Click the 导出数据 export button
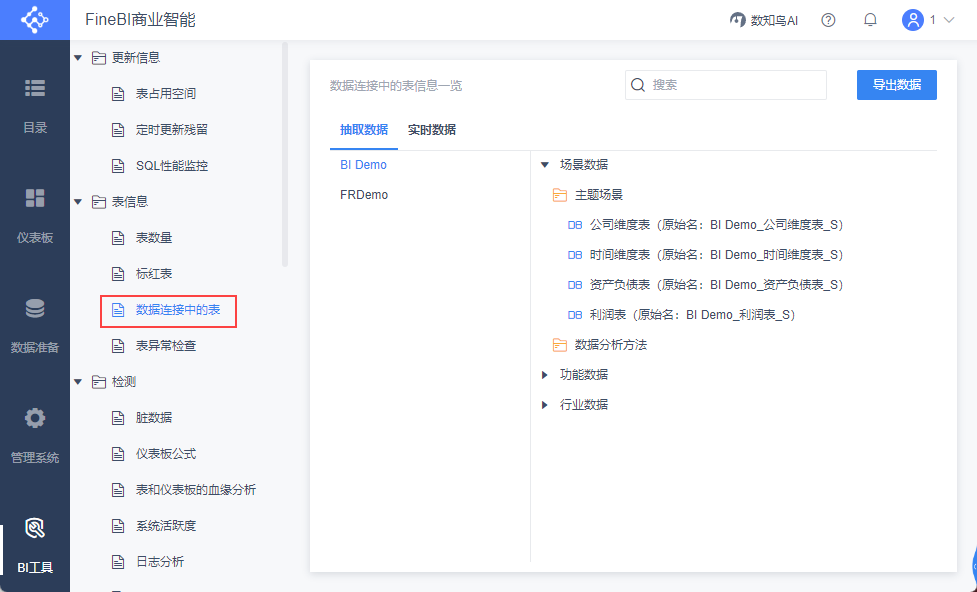The image size is (977, 592). click(897, 85)
